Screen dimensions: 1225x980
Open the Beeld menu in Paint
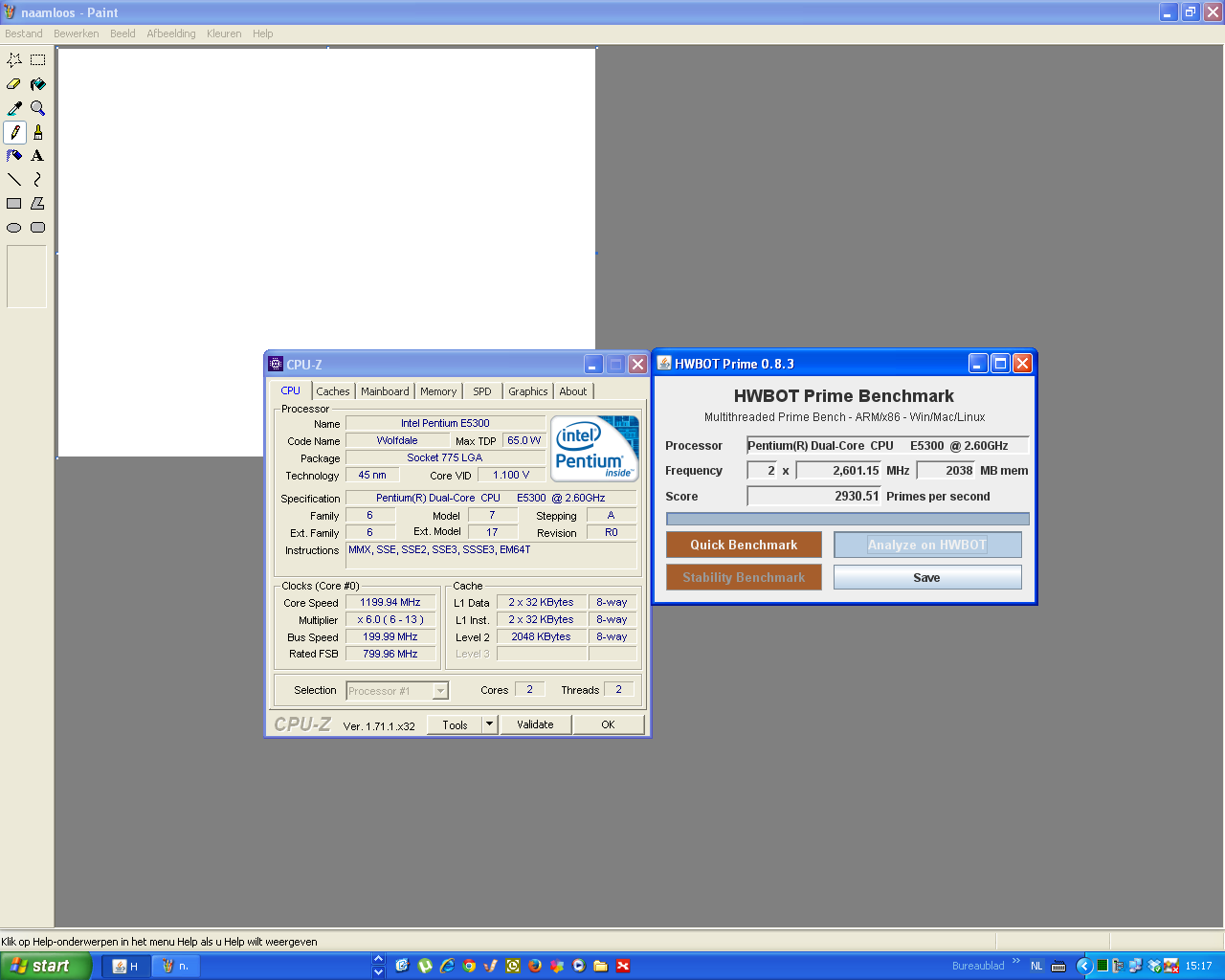pyautogui.click(x=122, y=33)
